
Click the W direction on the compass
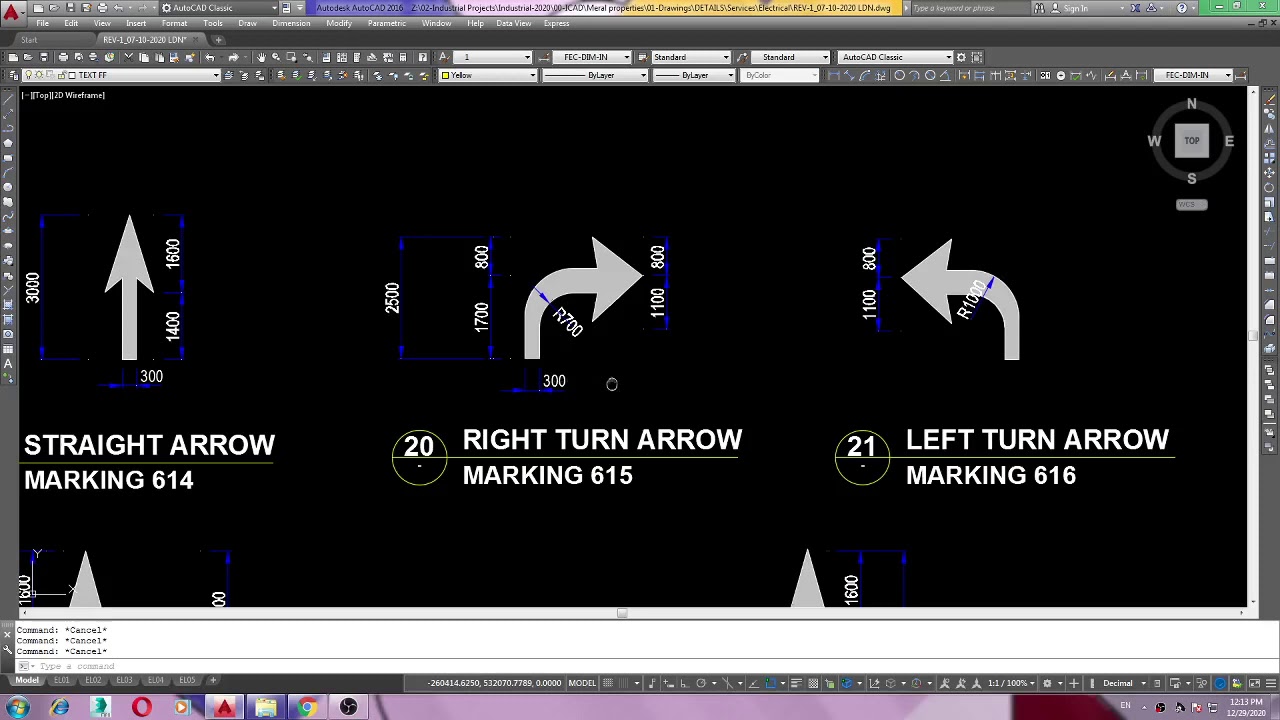pos(1154,141)
